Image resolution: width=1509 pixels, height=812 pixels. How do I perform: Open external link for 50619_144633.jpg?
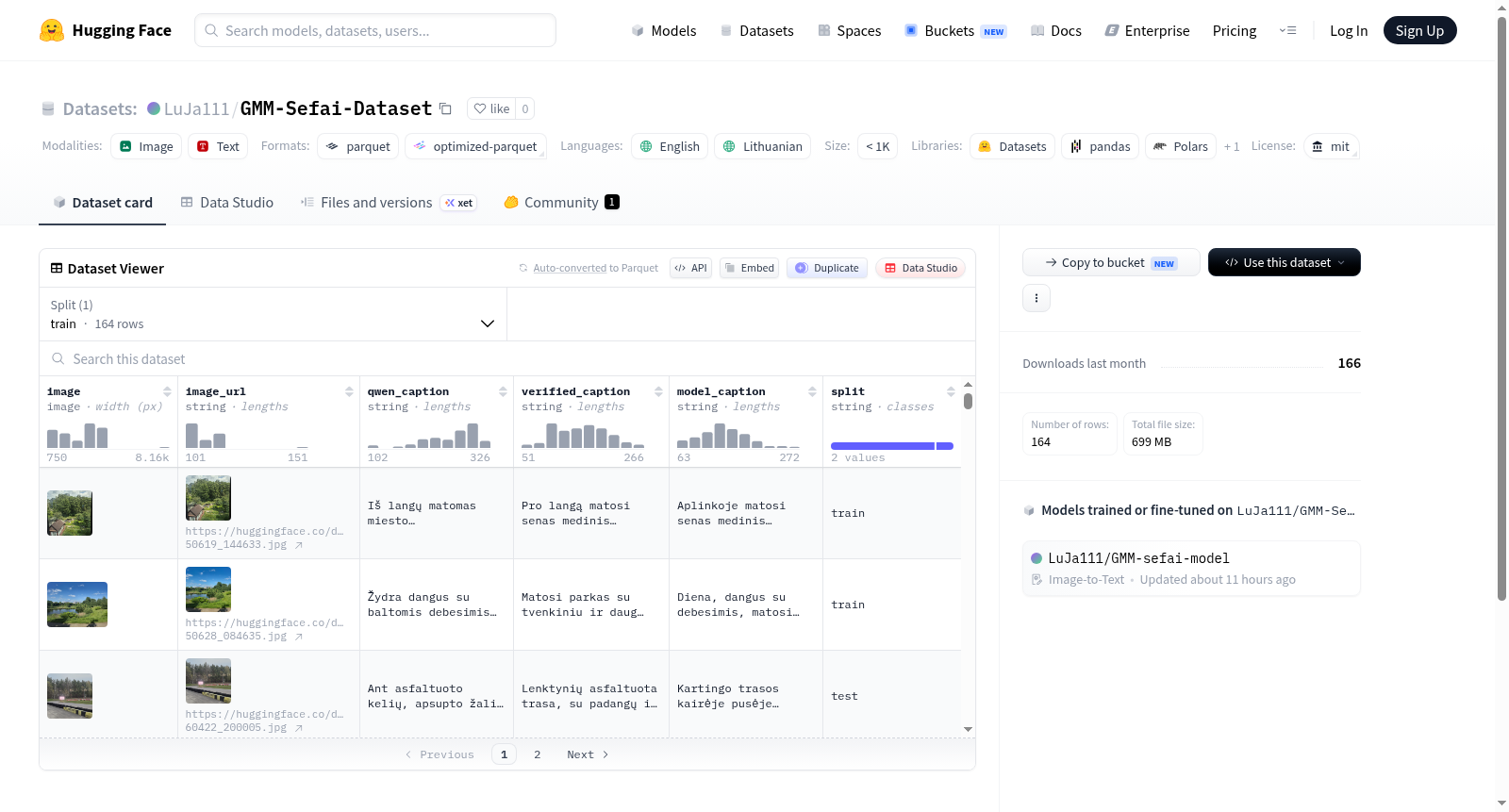click(x=299, y=545)
